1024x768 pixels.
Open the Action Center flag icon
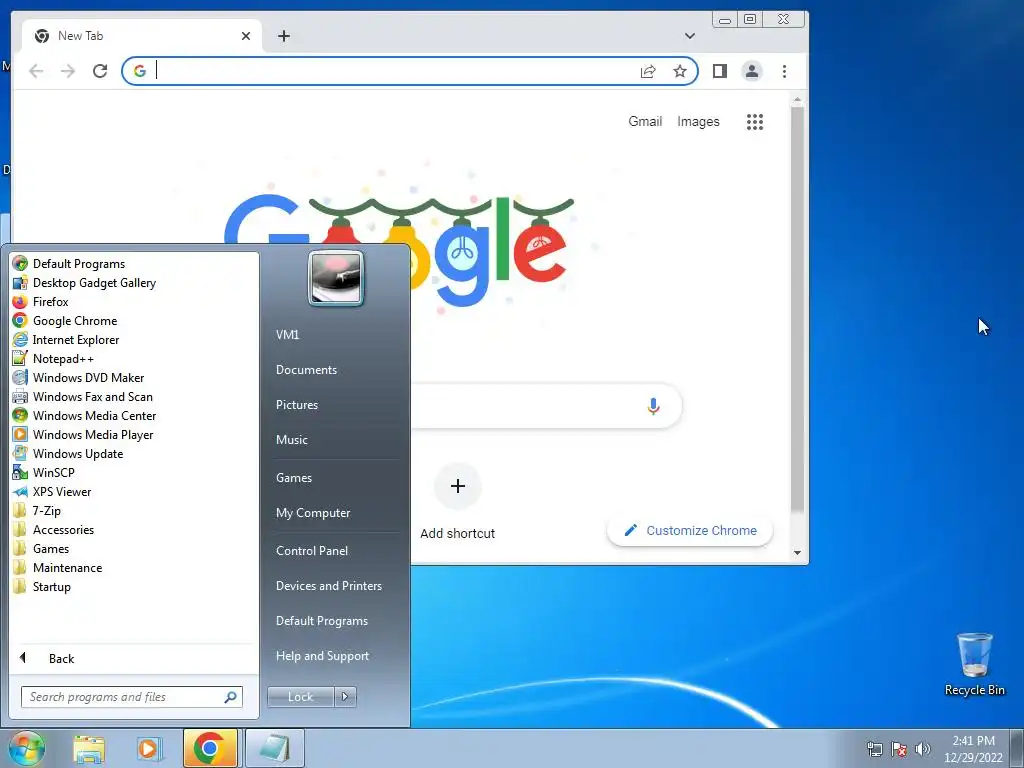(899, 749)
